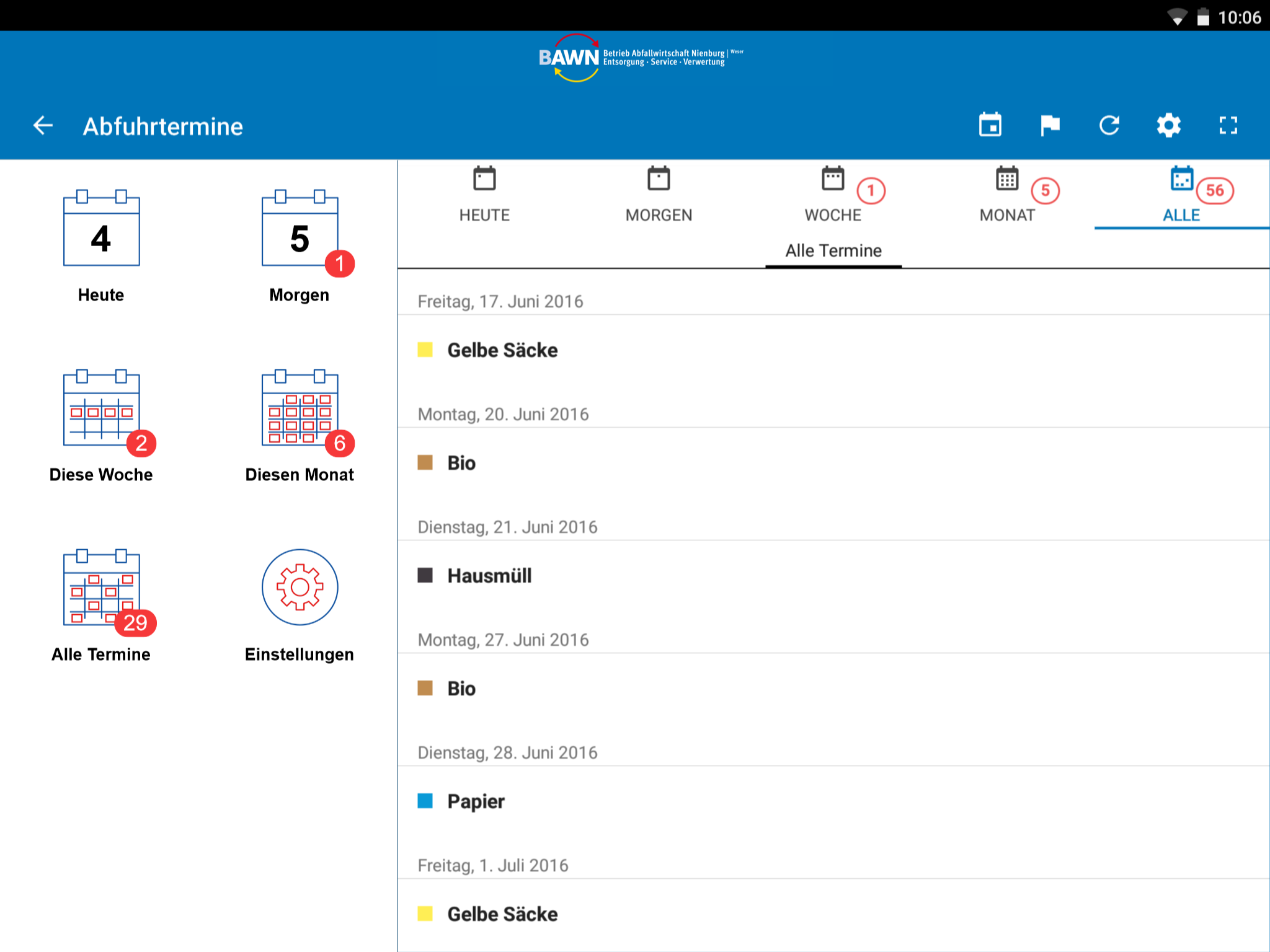Click the flag icon in the header
Viewport: 1270px width, 952px height.
tap(1049, 126)
